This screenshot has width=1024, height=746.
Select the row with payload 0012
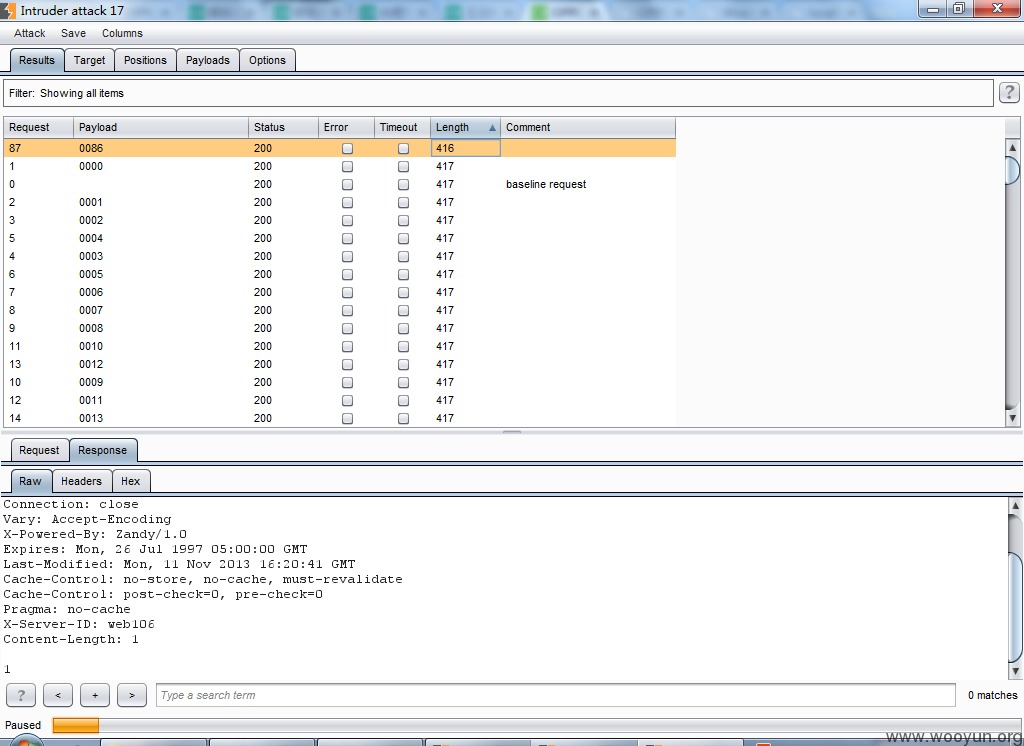click(x=340, y=364)
